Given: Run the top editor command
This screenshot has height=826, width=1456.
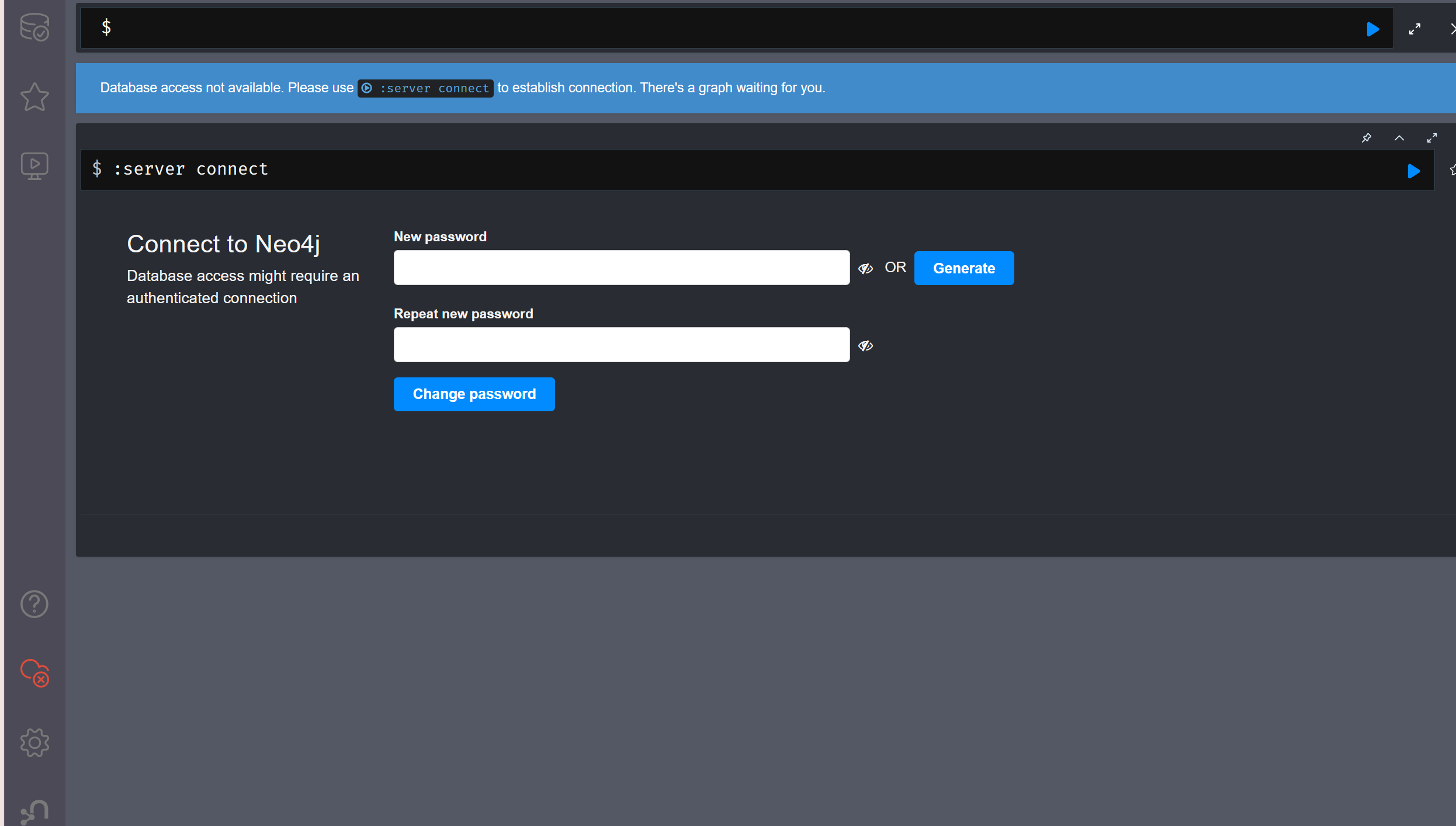Looking at the screenshot, I should point(1372,29).
